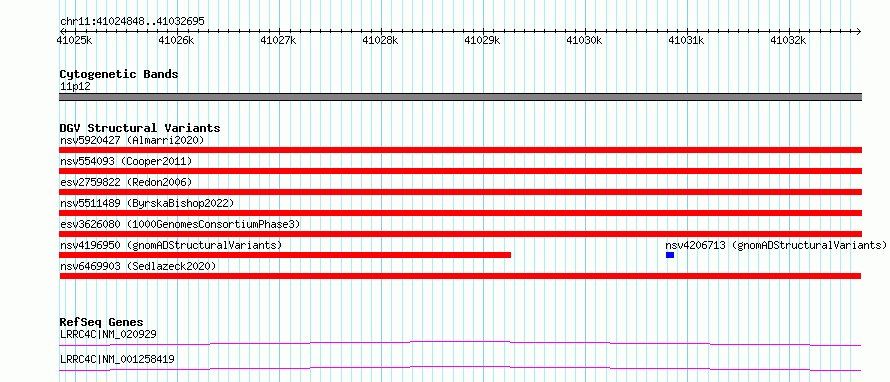Click the shorter red bar under nsv4196950
This screenshot has width=890, height=382.
(x=285, y=255)
